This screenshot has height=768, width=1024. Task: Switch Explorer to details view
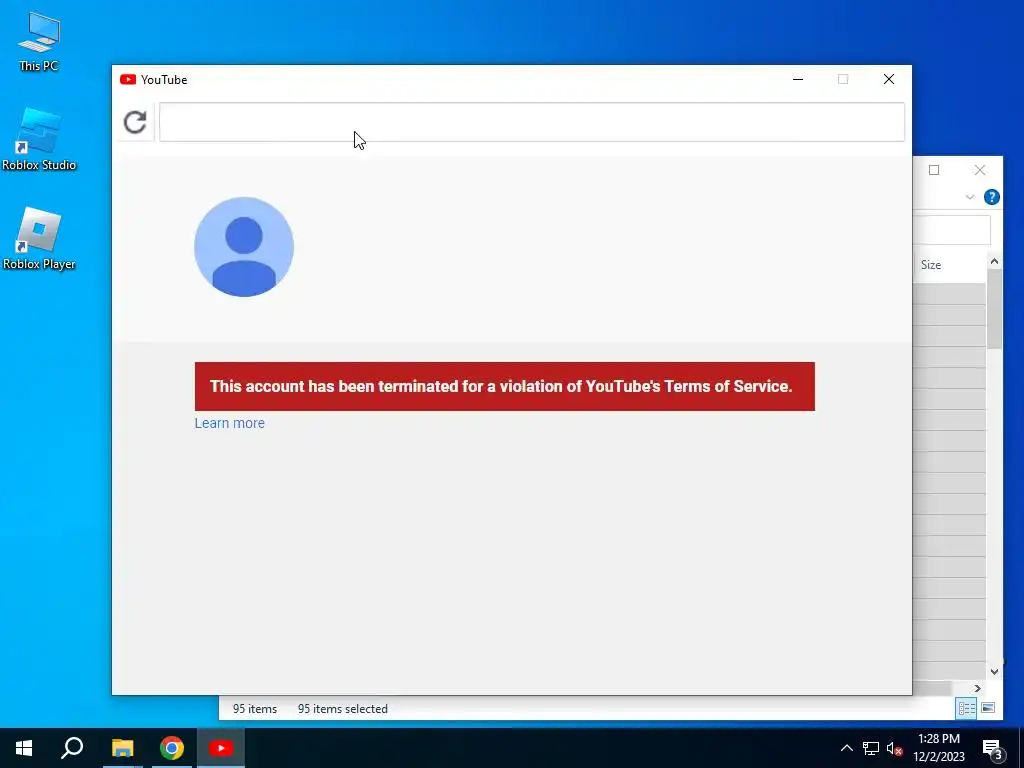tap(966, 708)
